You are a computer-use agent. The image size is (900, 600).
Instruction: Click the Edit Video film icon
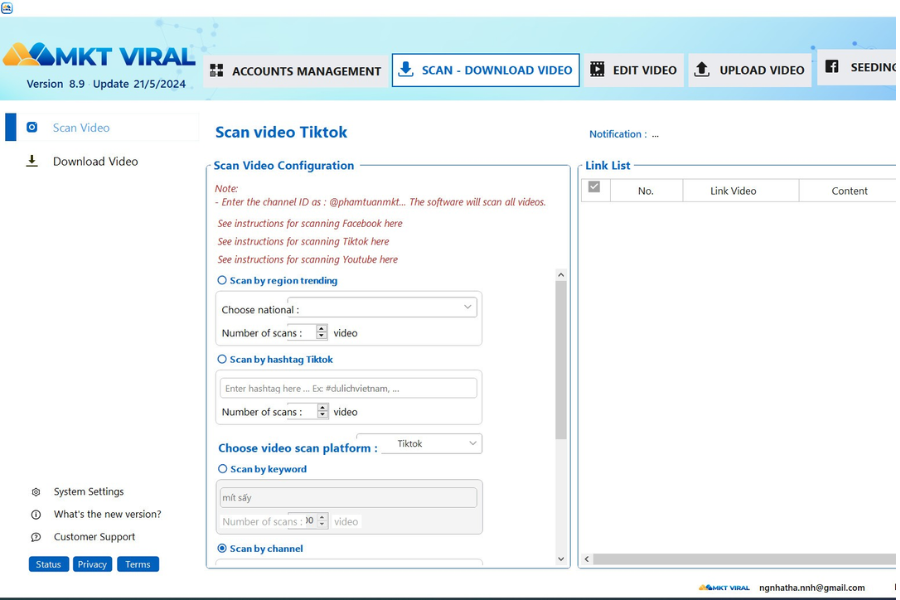(x=597, y=69)
